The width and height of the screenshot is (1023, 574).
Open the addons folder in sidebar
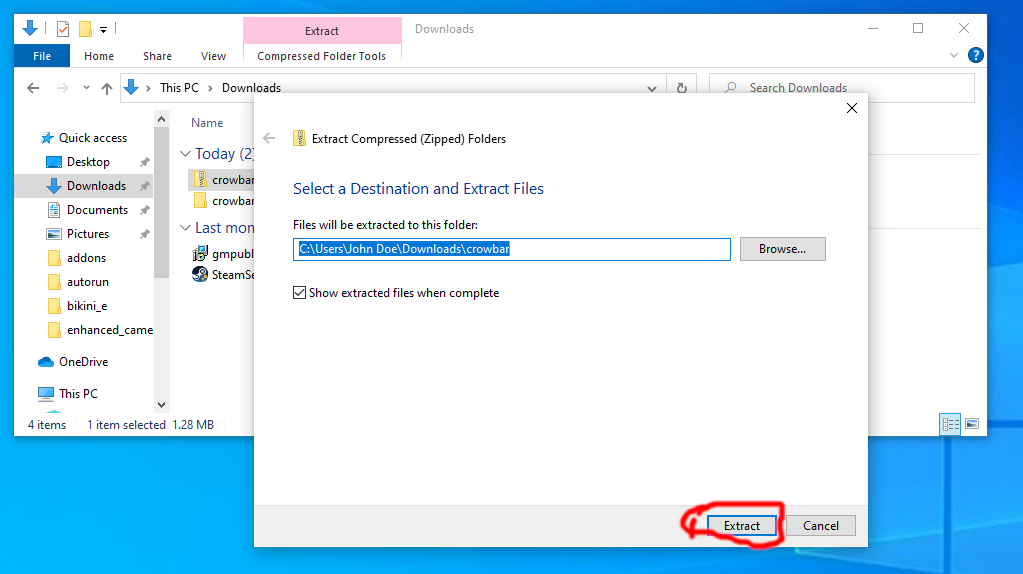[x=86, y=258]
